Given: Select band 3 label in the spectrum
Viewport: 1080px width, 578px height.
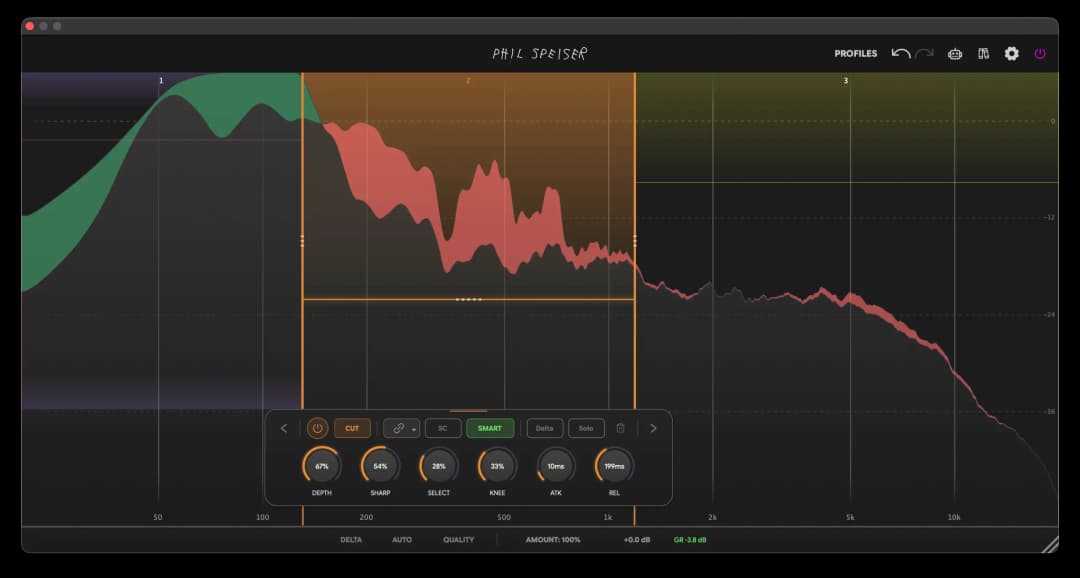Looking at the screenshot, I should click(846, 80).
